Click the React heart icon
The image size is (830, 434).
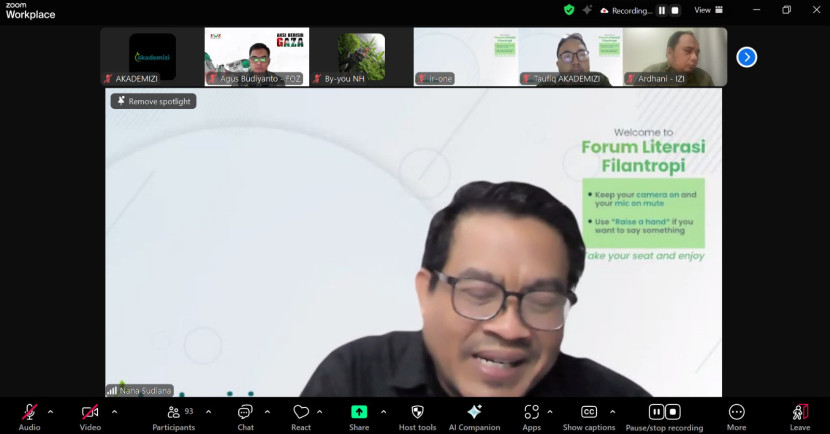(x=301, y=412)
